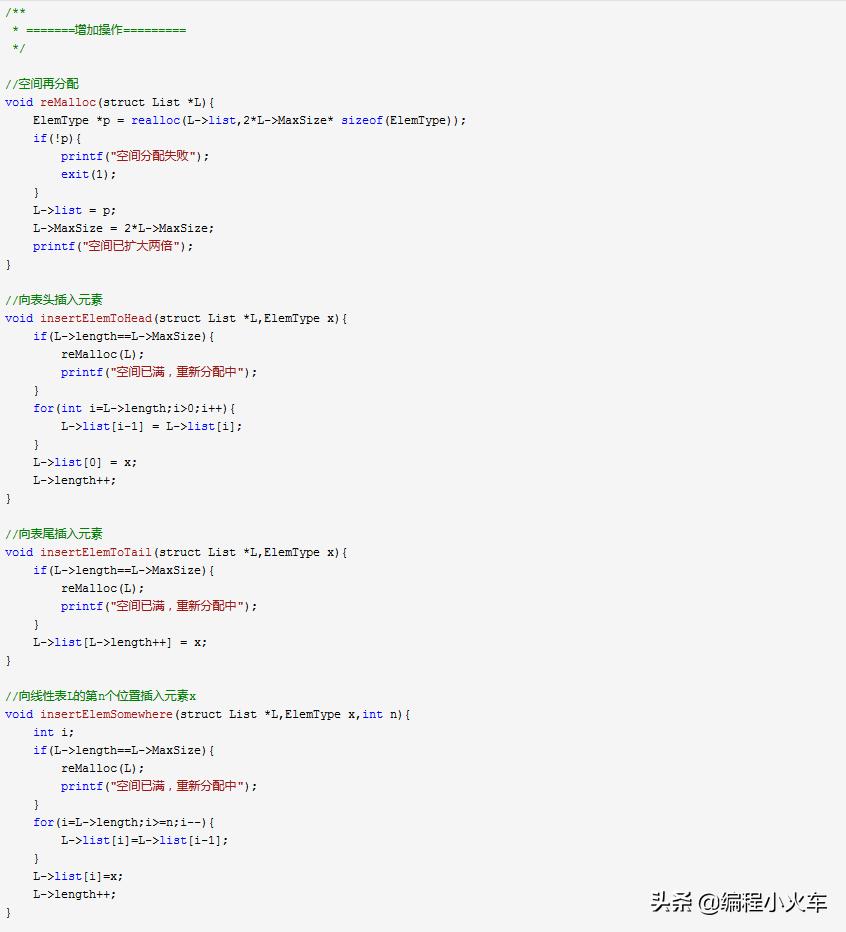Click 'if(L->length==L->MaxSize){' inside insertElemToTail

pos(124,570)
